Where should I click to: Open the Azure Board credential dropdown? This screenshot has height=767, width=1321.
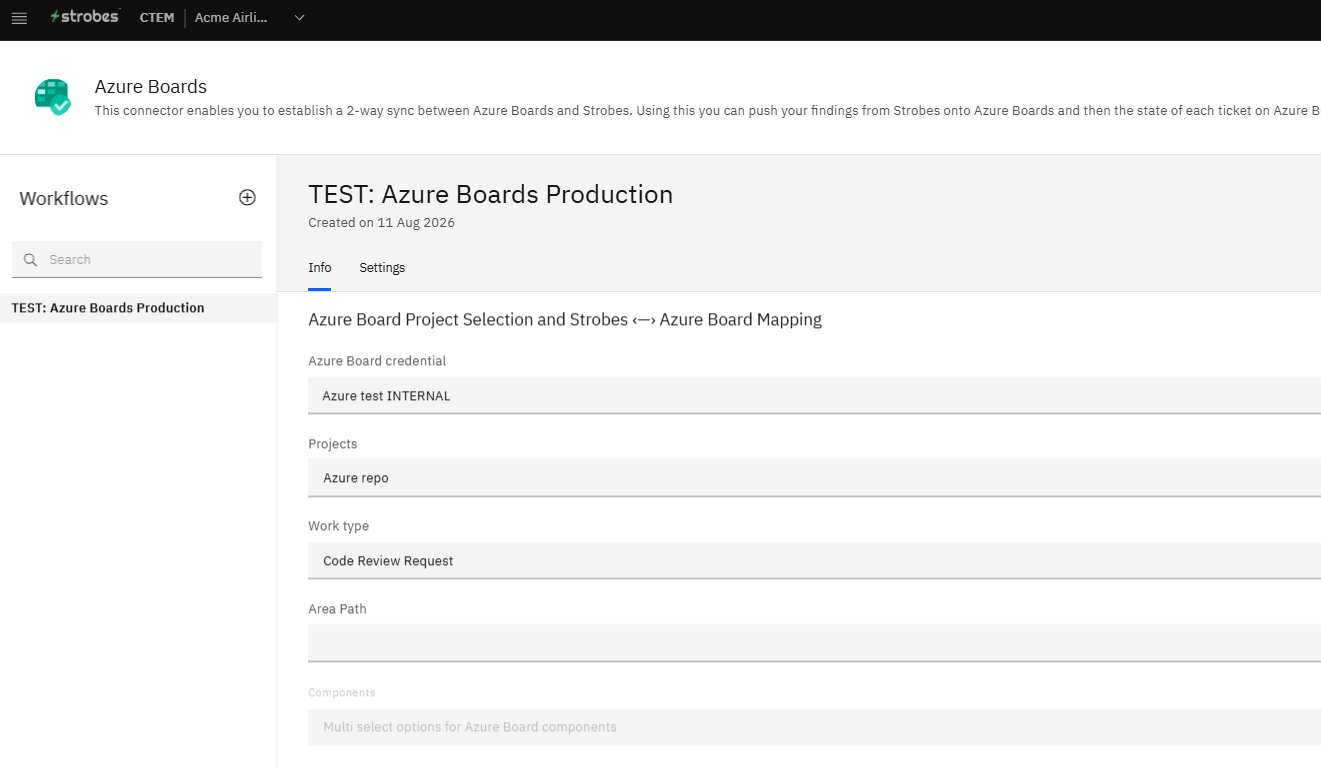click(814, 396)
